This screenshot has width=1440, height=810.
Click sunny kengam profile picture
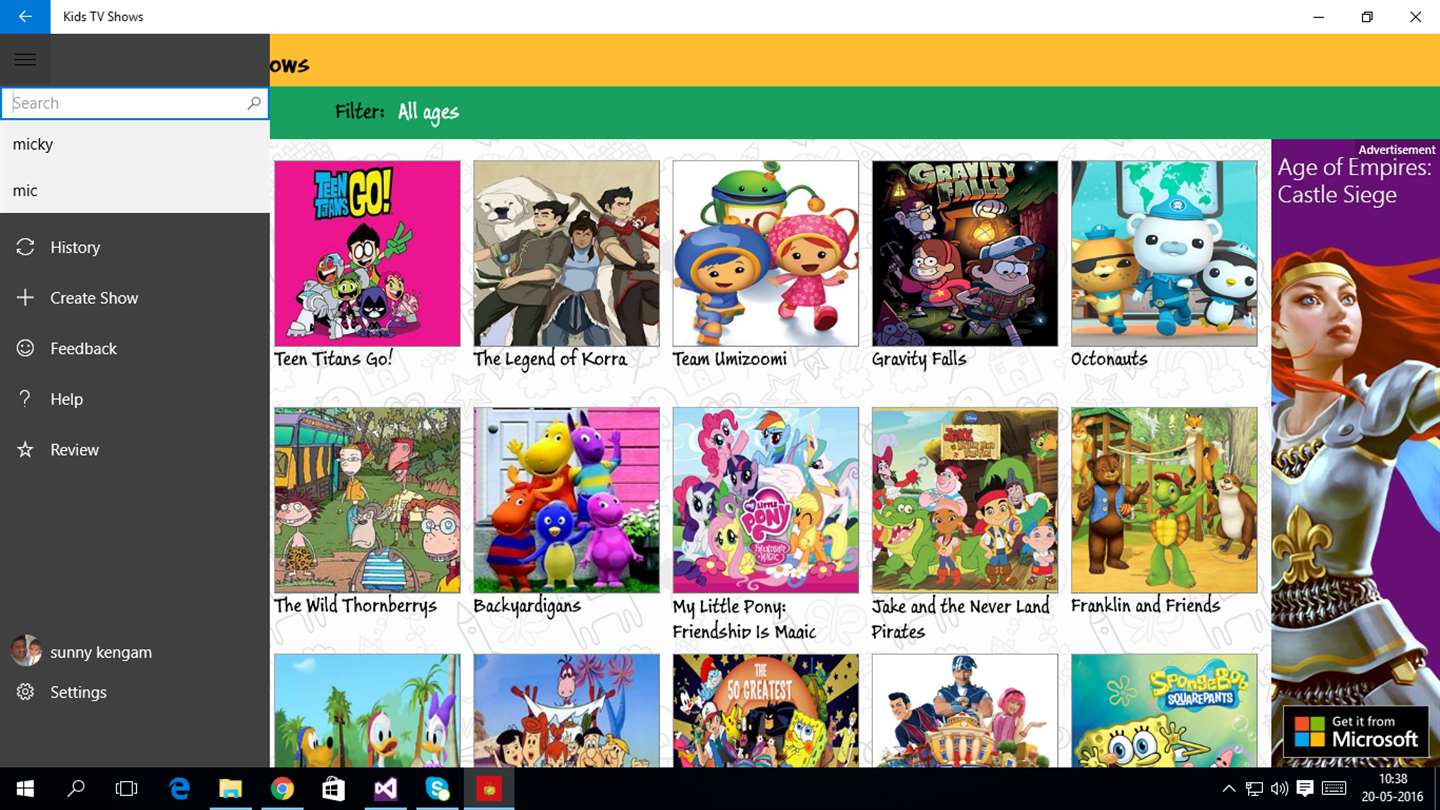click(x=26, y=650)
